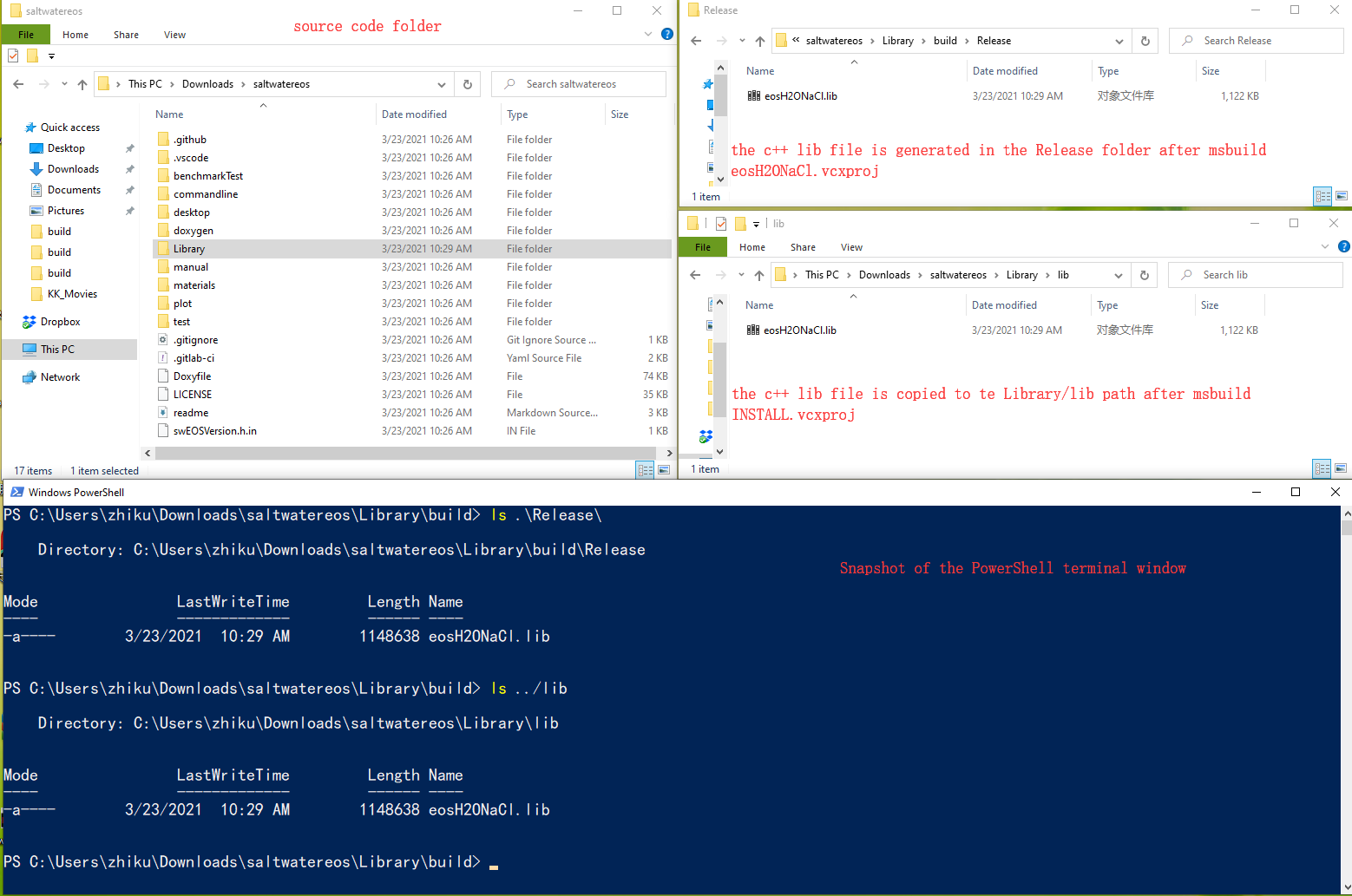Image resolution: width=1352 pixels, height=896 pixels.
Task: Expand the ribbon in saltwatereos window
Action: (x=648, y=34)
